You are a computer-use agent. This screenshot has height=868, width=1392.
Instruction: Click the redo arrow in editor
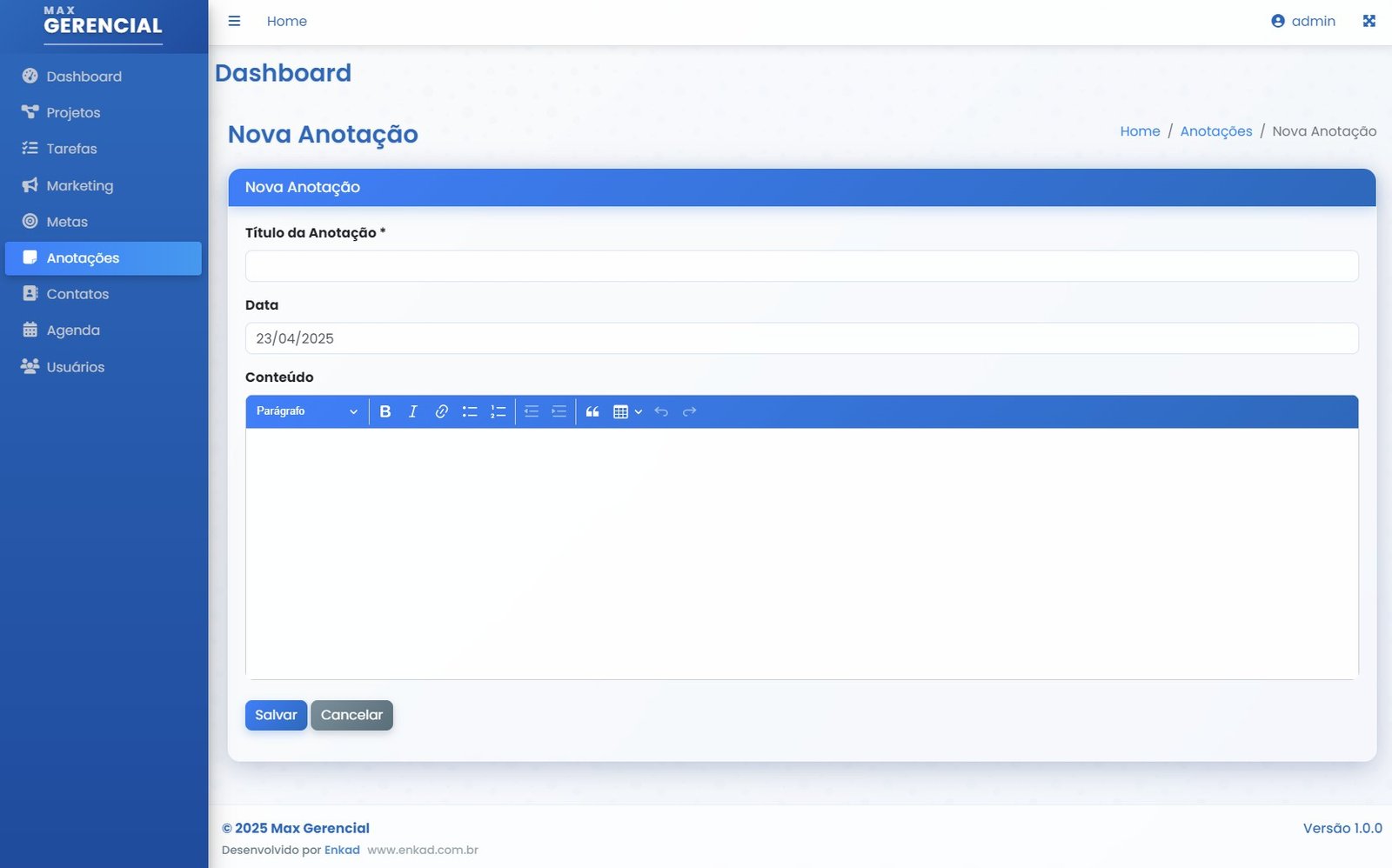690,411
